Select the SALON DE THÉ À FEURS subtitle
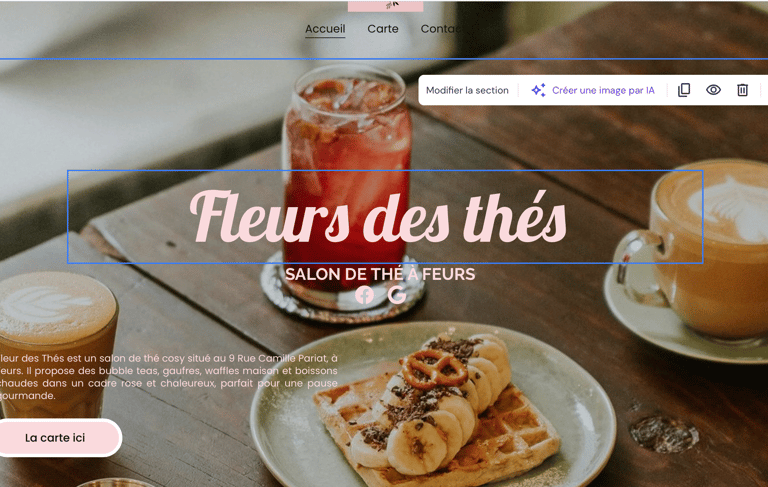 click(380, 274)
